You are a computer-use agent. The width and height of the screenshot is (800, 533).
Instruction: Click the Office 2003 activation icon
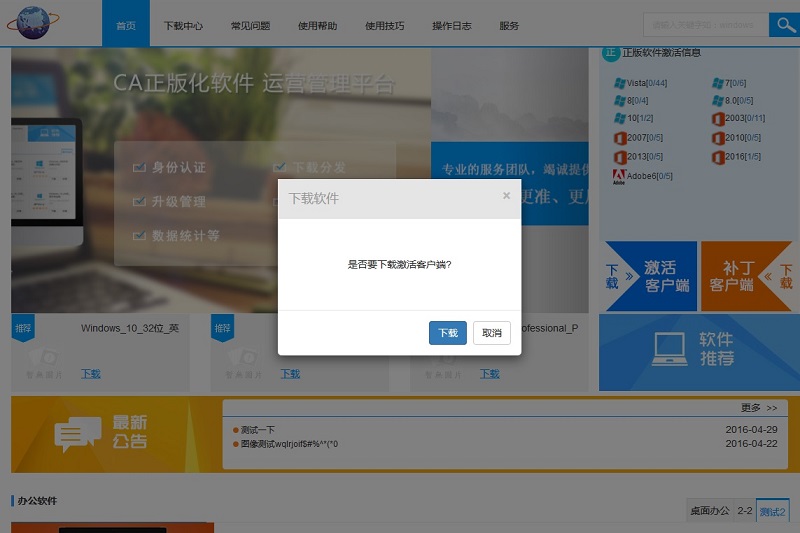click(718, 119)
